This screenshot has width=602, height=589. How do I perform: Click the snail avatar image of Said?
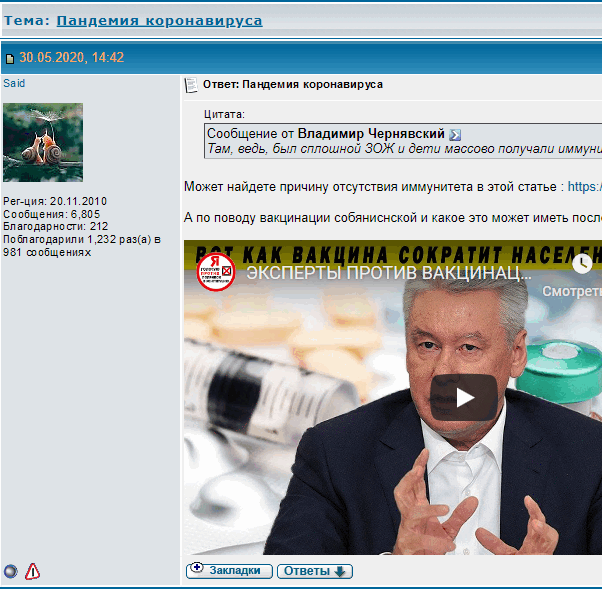click(43, 142)
